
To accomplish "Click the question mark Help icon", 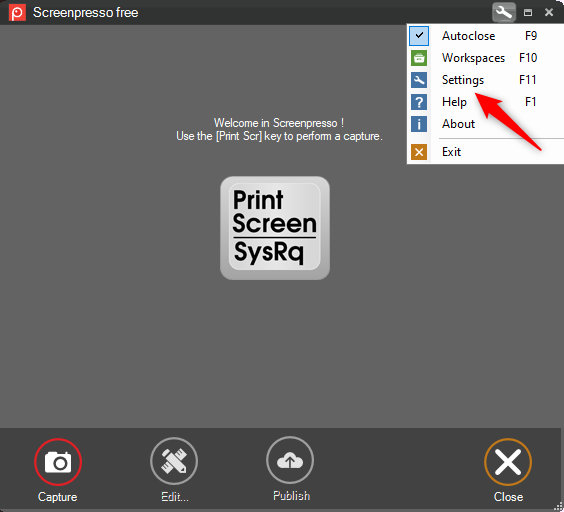I will coord(419,102).
